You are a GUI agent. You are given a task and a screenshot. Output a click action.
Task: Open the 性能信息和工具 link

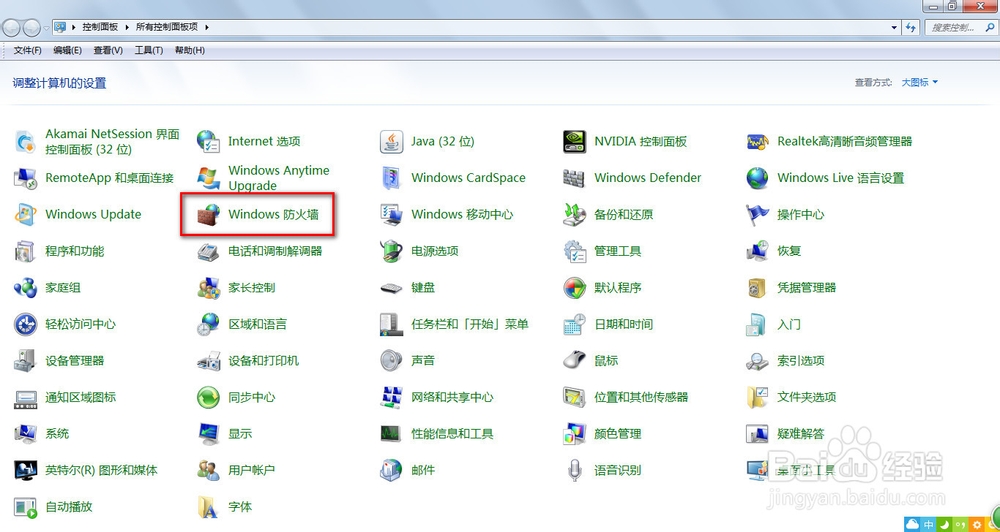click(x=452, y=434)
